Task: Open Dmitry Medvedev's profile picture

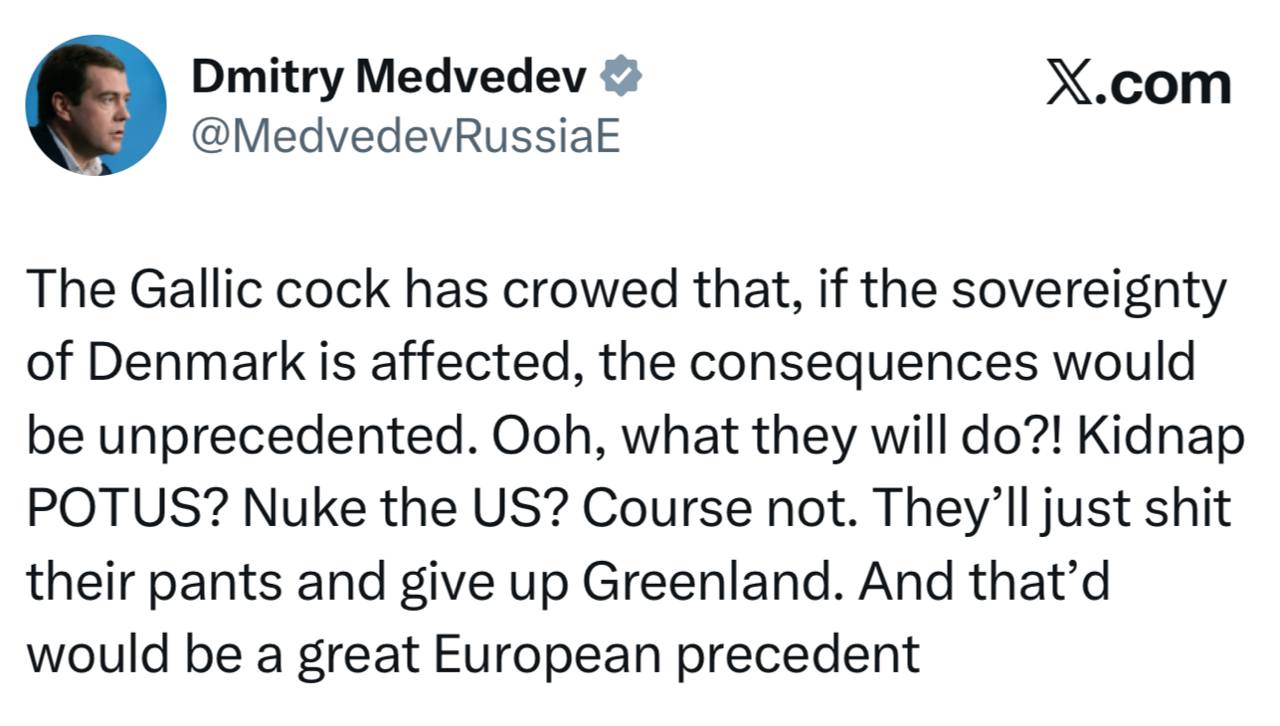Action: coord(96,106)
